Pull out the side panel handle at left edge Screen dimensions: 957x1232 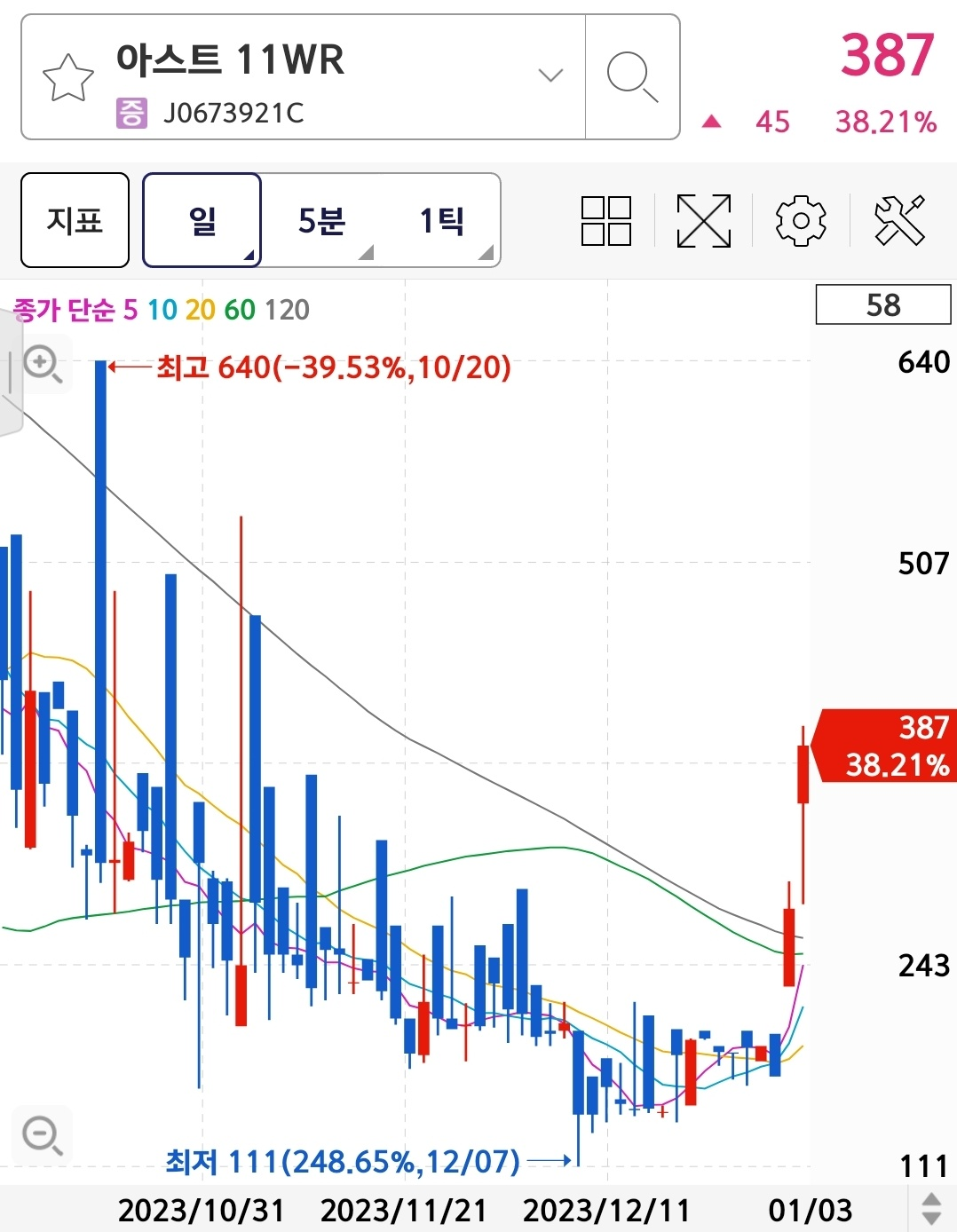pyautogui.click(x=10, y=373)
